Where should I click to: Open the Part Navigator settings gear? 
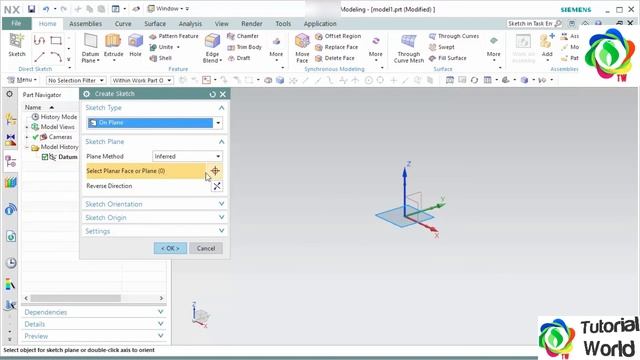coord(9,94)
